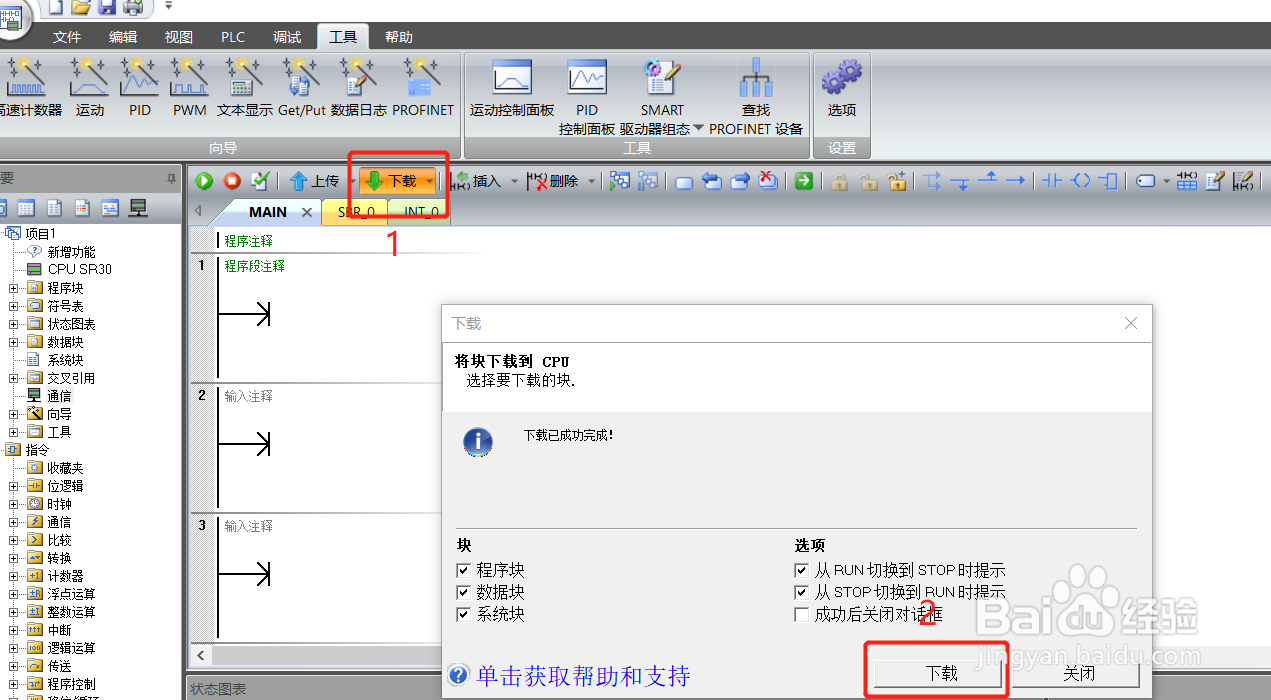Image resolution: width=1271 pixels, height=700 pixels.
Task: Open 查找 PROFINET 设备 tool
Action: click(x=756, y=97)
